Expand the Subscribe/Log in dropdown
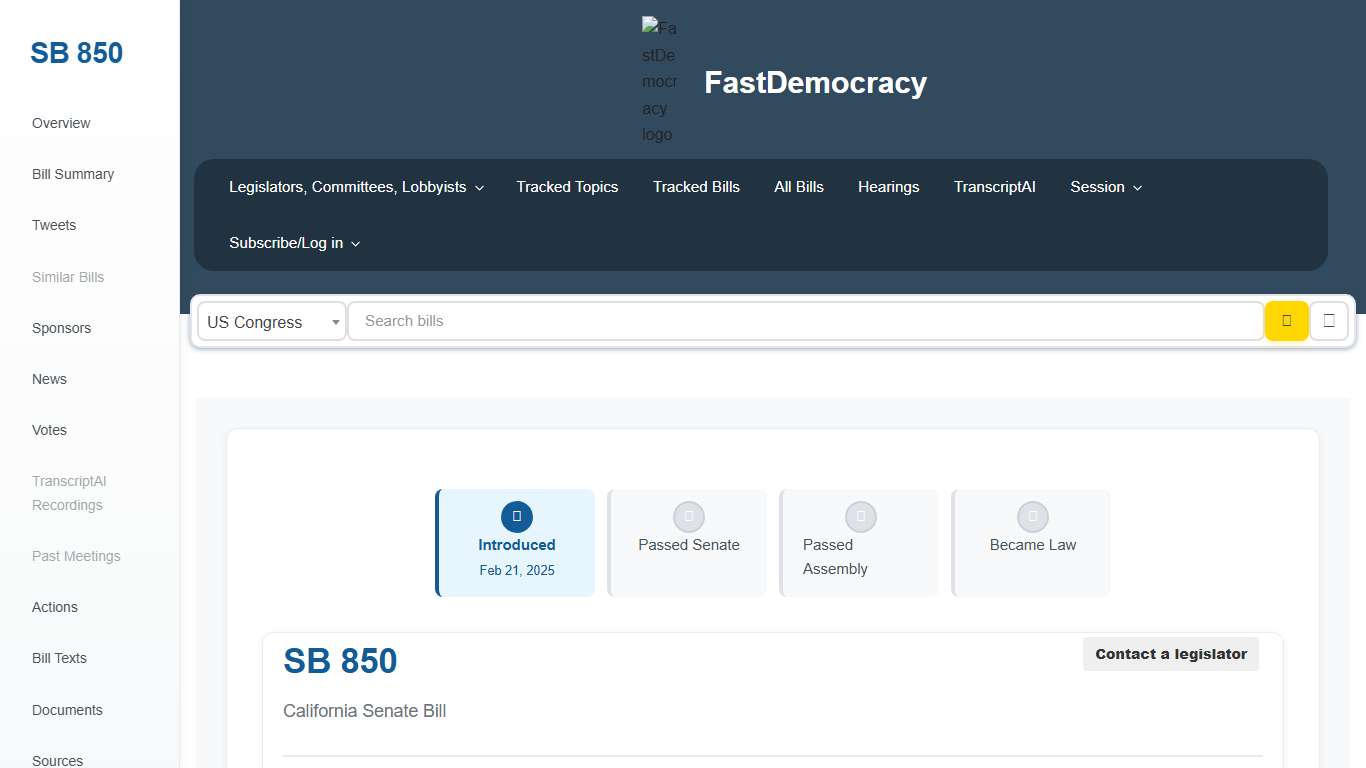The width and height of the screenshot is (1366, 768). pyautogui.click(x=294, y=243)
